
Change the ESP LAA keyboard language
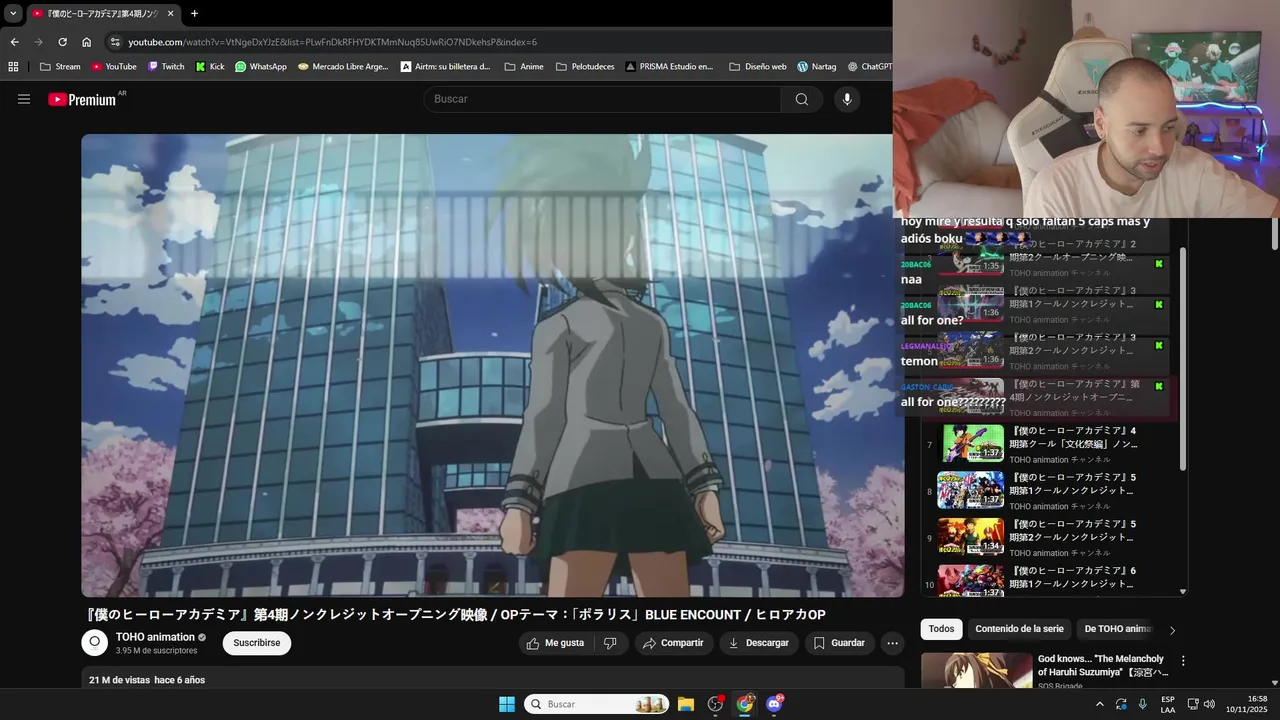point(1168,704)
